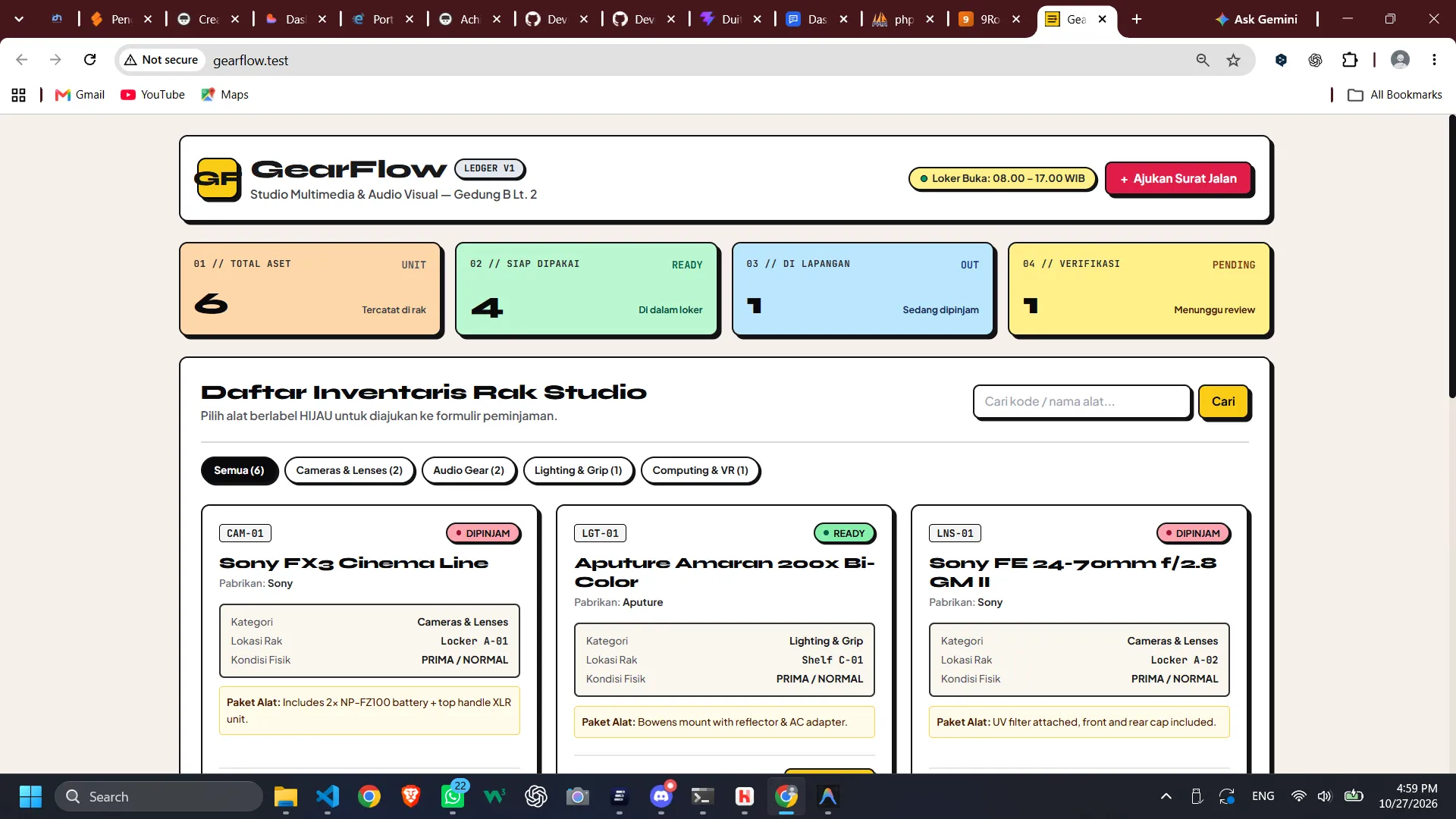The height and width of the screenshot is (819, 1456).
Task: Click the CAM-01 code label
Action: 245,533
